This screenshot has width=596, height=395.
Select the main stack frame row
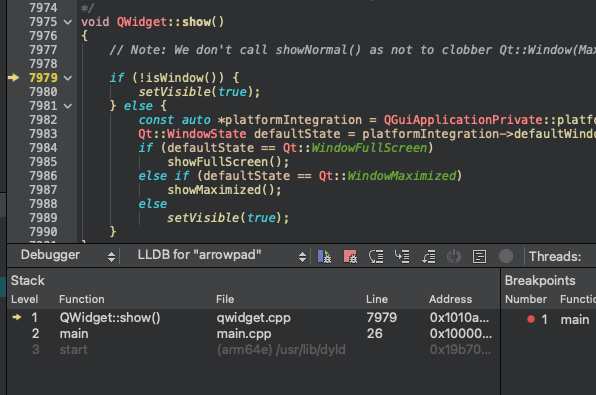pyautogui.click(x=253, y=333)
